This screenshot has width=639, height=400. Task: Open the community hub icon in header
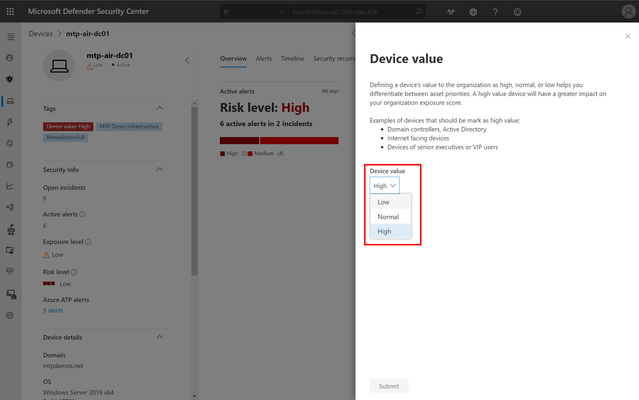(451, 12)
